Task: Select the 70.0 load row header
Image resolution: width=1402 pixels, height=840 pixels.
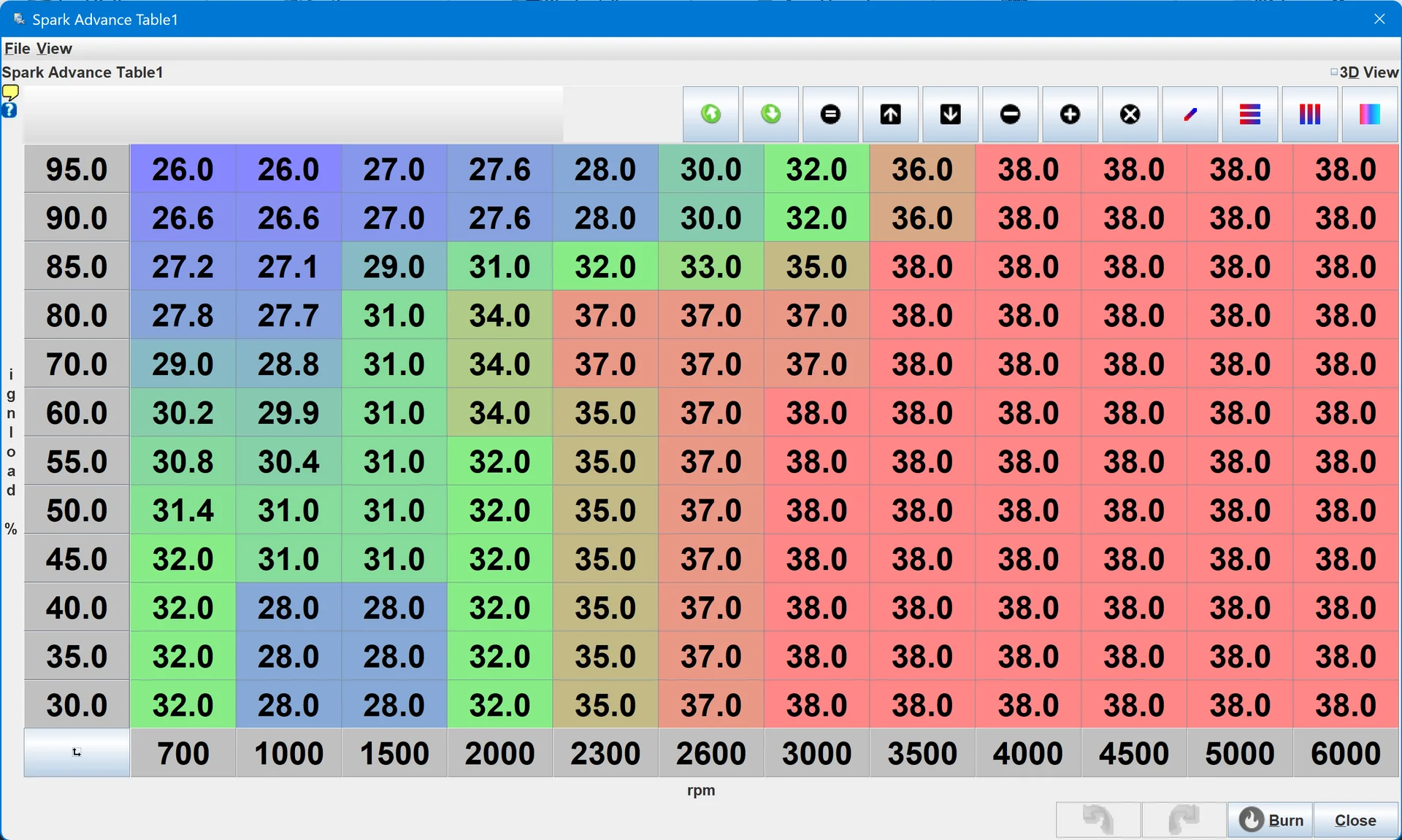Action: point(77,363)
